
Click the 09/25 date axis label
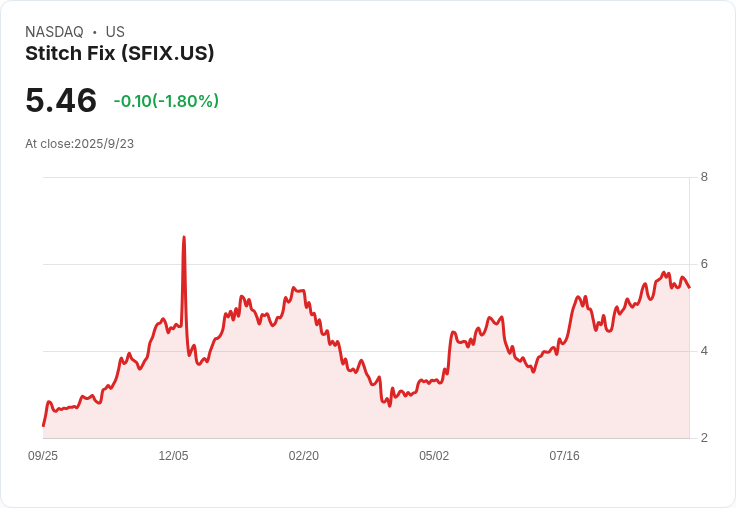point(43,456)
